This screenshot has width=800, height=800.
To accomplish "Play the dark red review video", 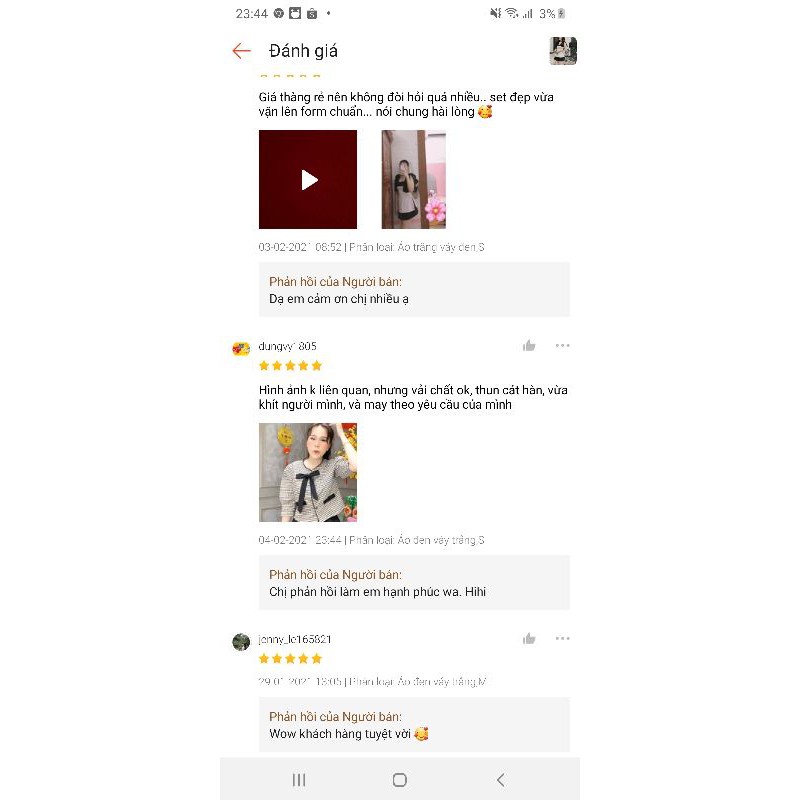I will 308,179.
